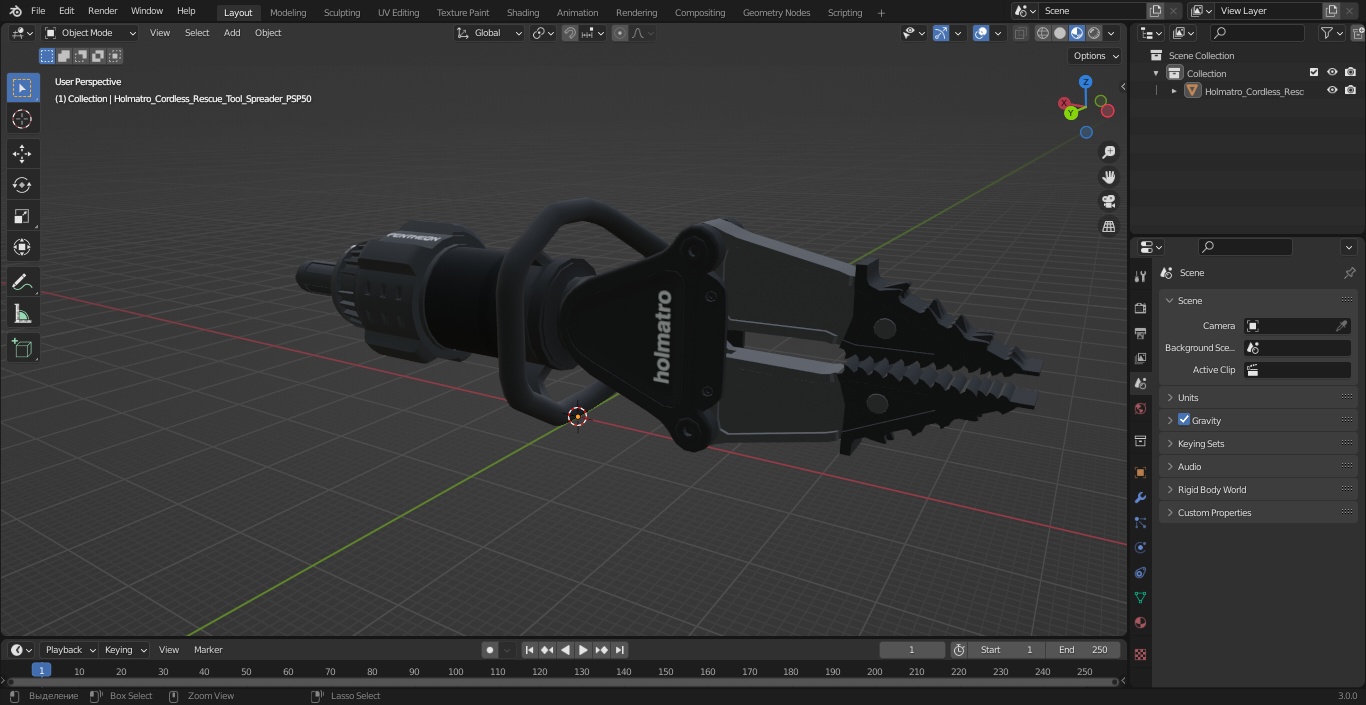Hide Holmatro_Cordless_Resc object in viewport
The image size is (1366, 705).
pyautogui.click(x=1332, y=91)
